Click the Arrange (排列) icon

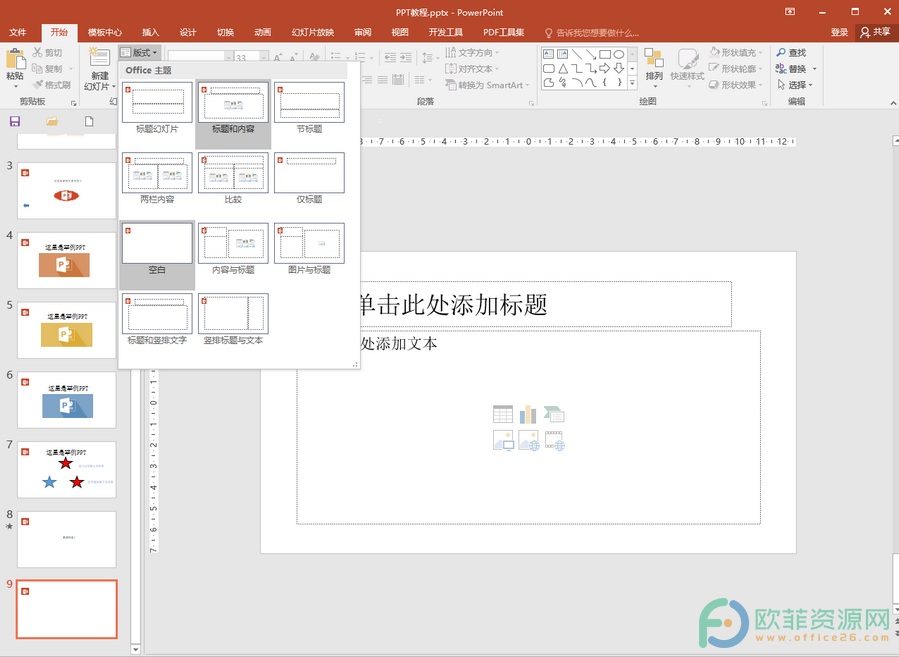coord(654,58)
